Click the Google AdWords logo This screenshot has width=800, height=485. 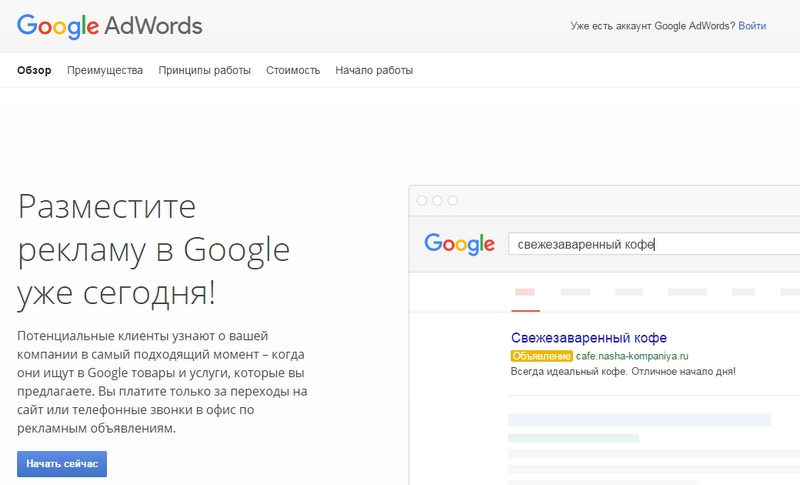tap(110, 27)
